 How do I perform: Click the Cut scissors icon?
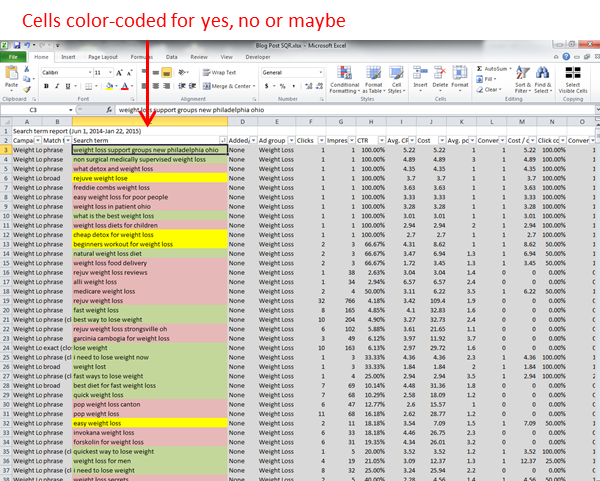26,69
